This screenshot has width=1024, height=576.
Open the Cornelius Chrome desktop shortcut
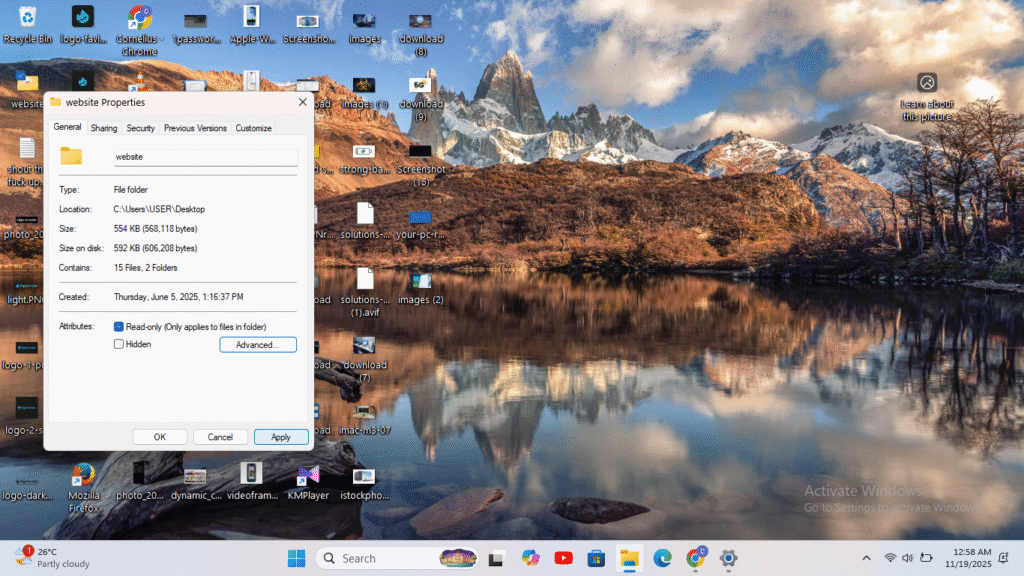coord(139,18)
